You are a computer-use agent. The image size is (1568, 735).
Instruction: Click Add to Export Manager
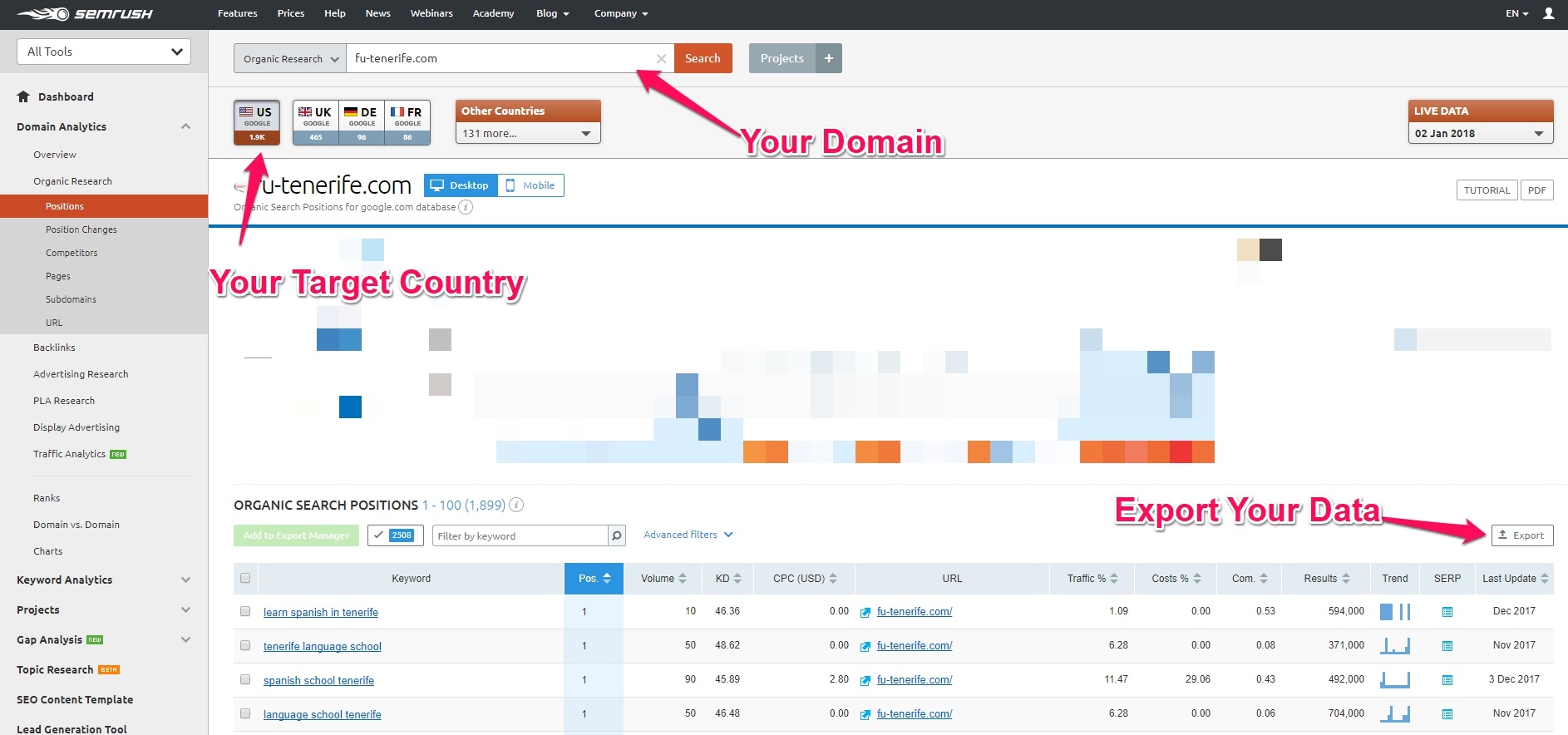click(x=296, y=535)
